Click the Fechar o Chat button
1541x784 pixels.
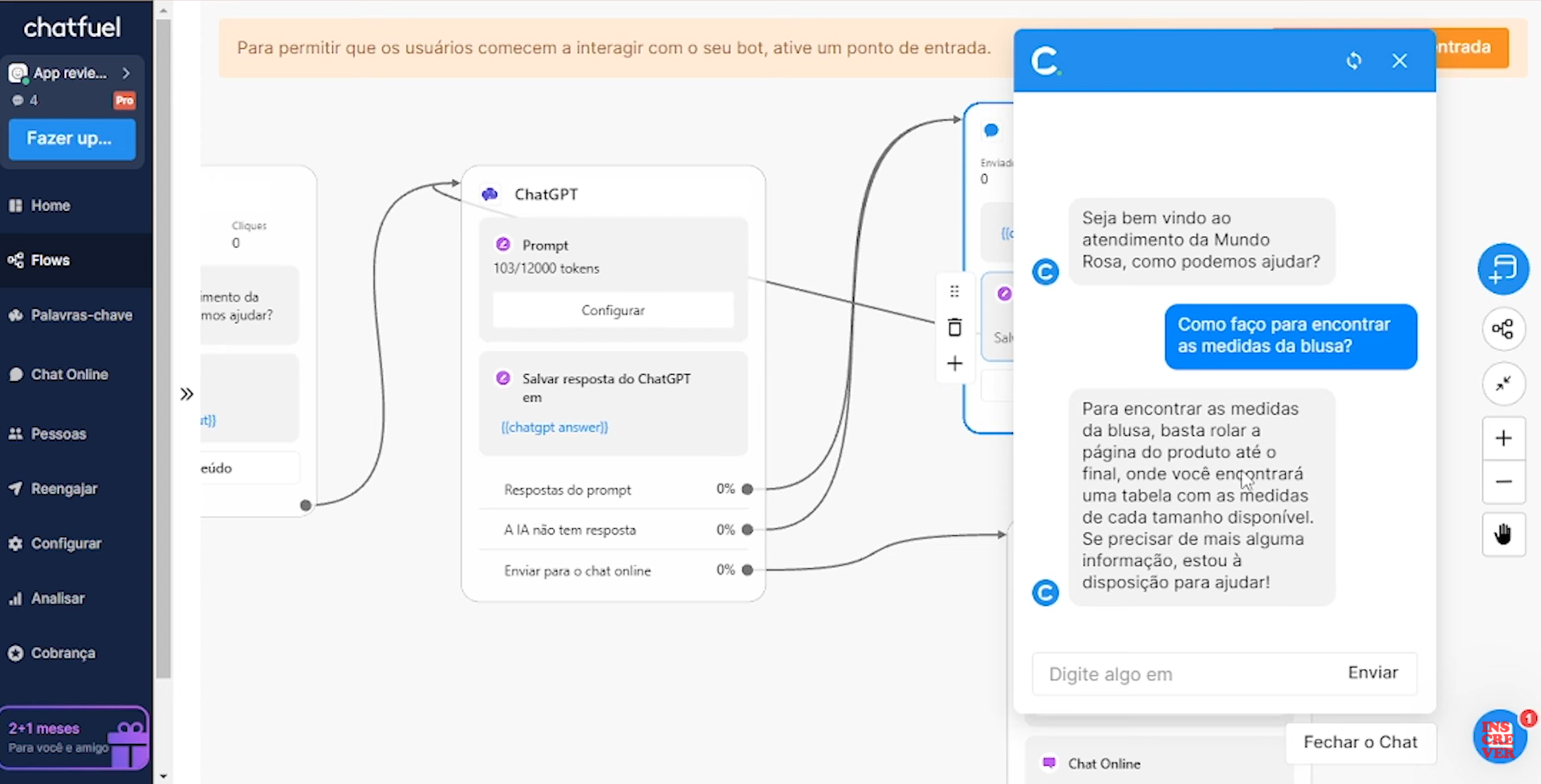point(1360,742)
